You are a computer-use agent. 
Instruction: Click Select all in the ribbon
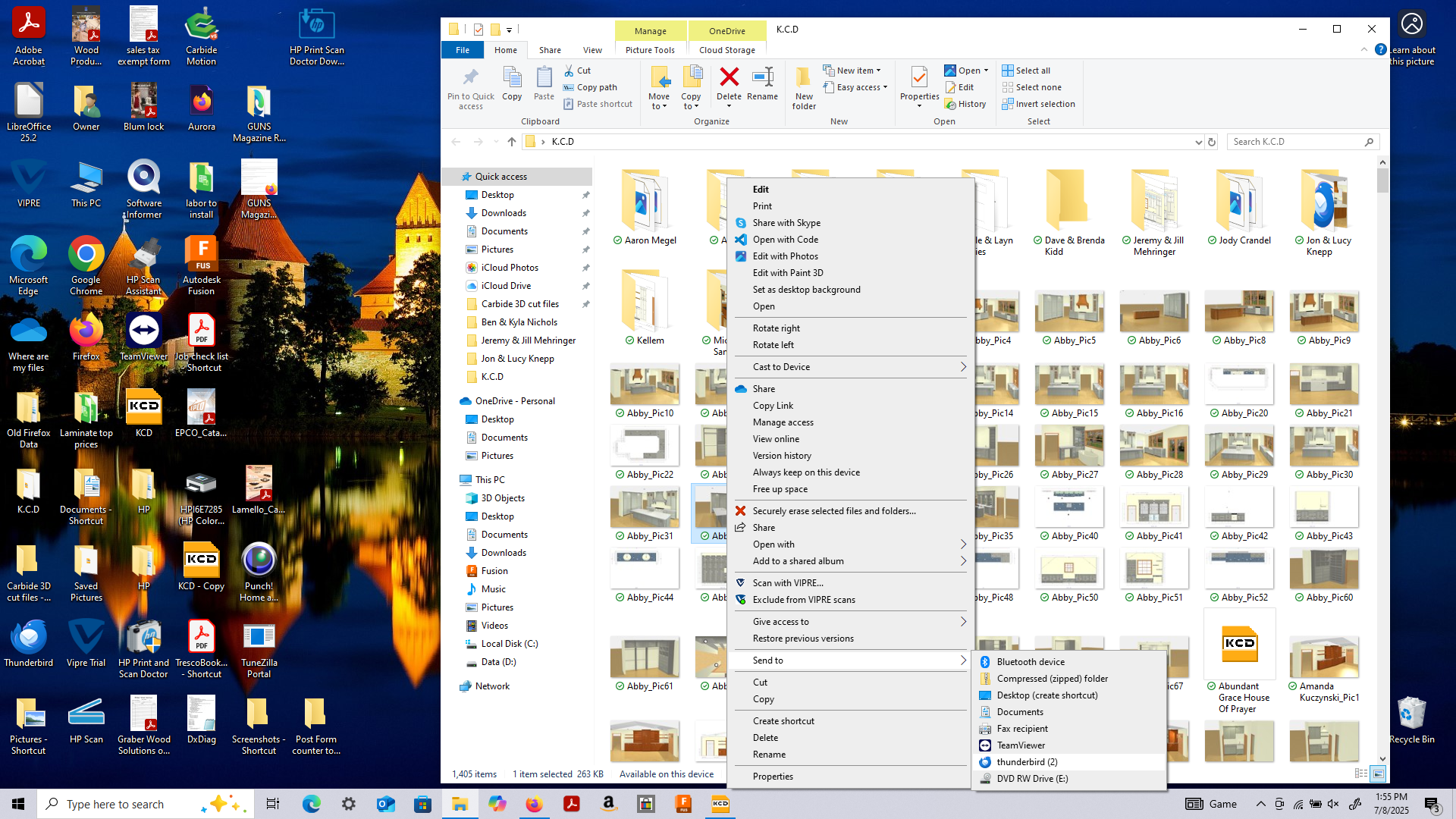pos(1032,71)
